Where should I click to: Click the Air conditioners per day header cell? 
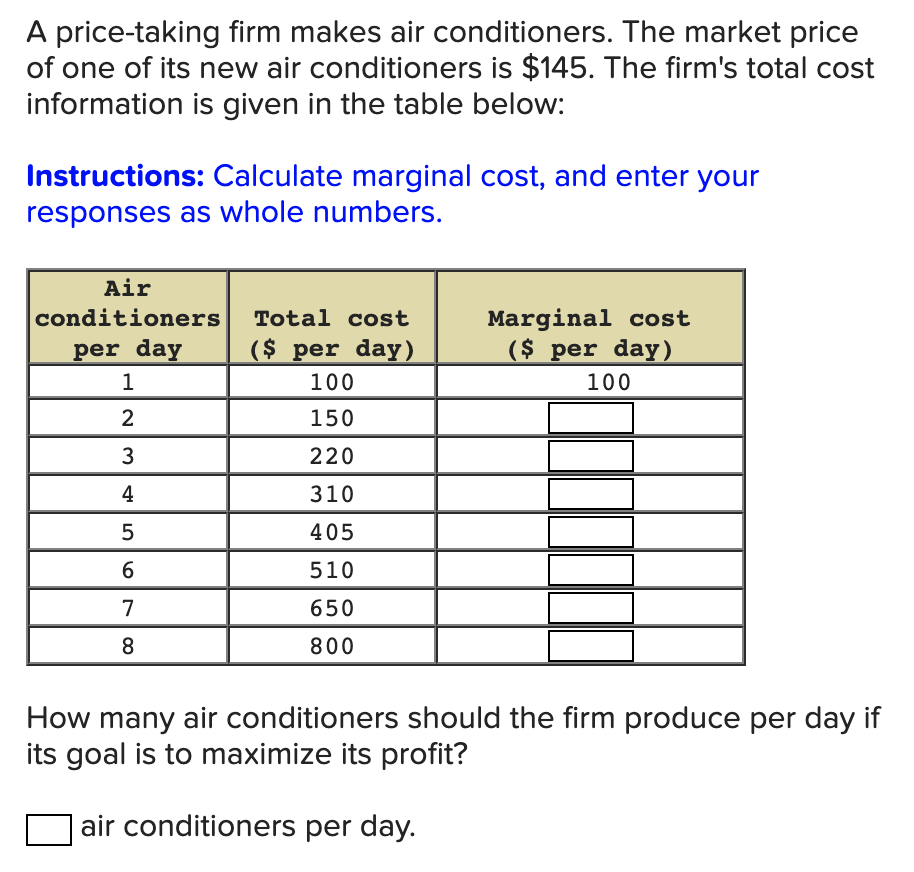point(127,318)
